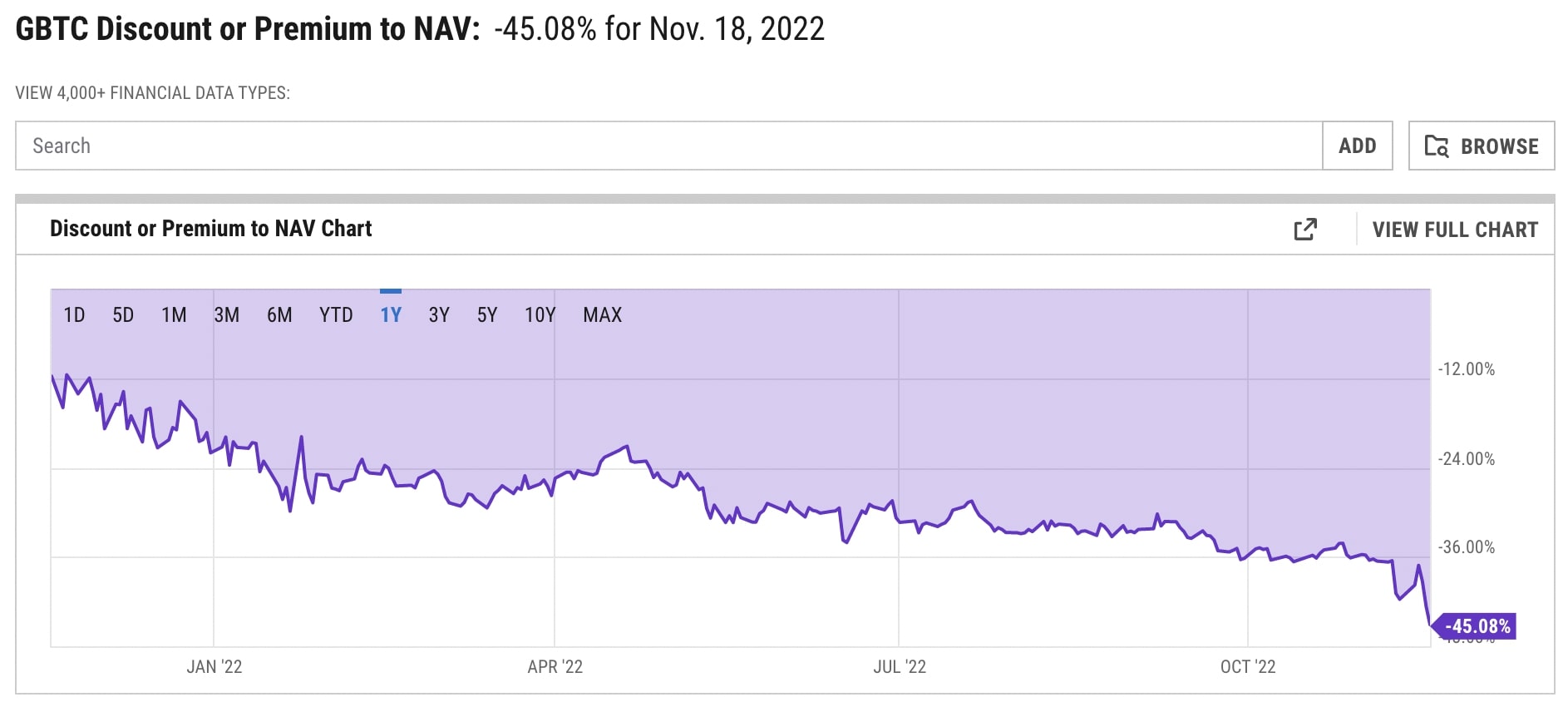Open VIEW FULL CHART link
This screenshot has height=707, width=1568.
(1455, 230)
